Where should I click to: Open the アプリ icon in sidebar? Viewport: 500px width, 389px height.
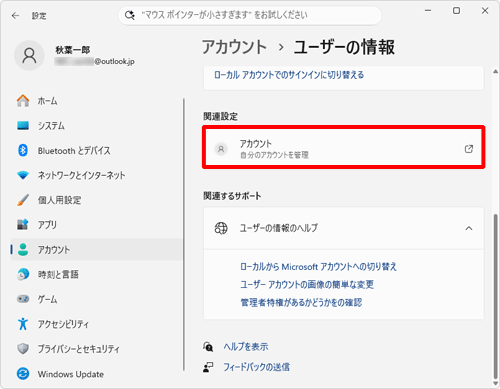(23, 225)
